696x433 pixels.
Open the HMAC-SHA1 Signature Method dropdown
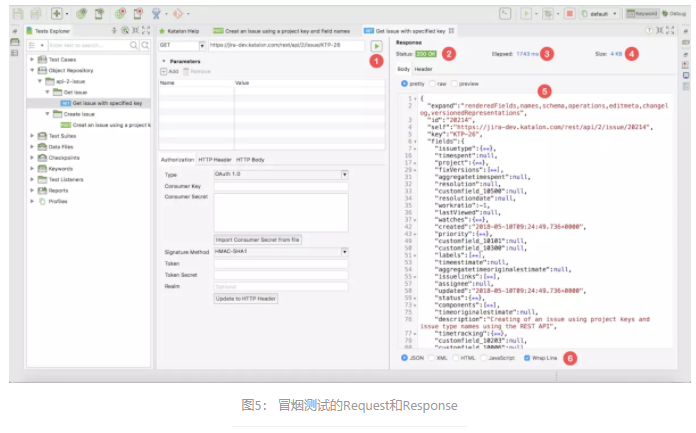click(344, 252)
